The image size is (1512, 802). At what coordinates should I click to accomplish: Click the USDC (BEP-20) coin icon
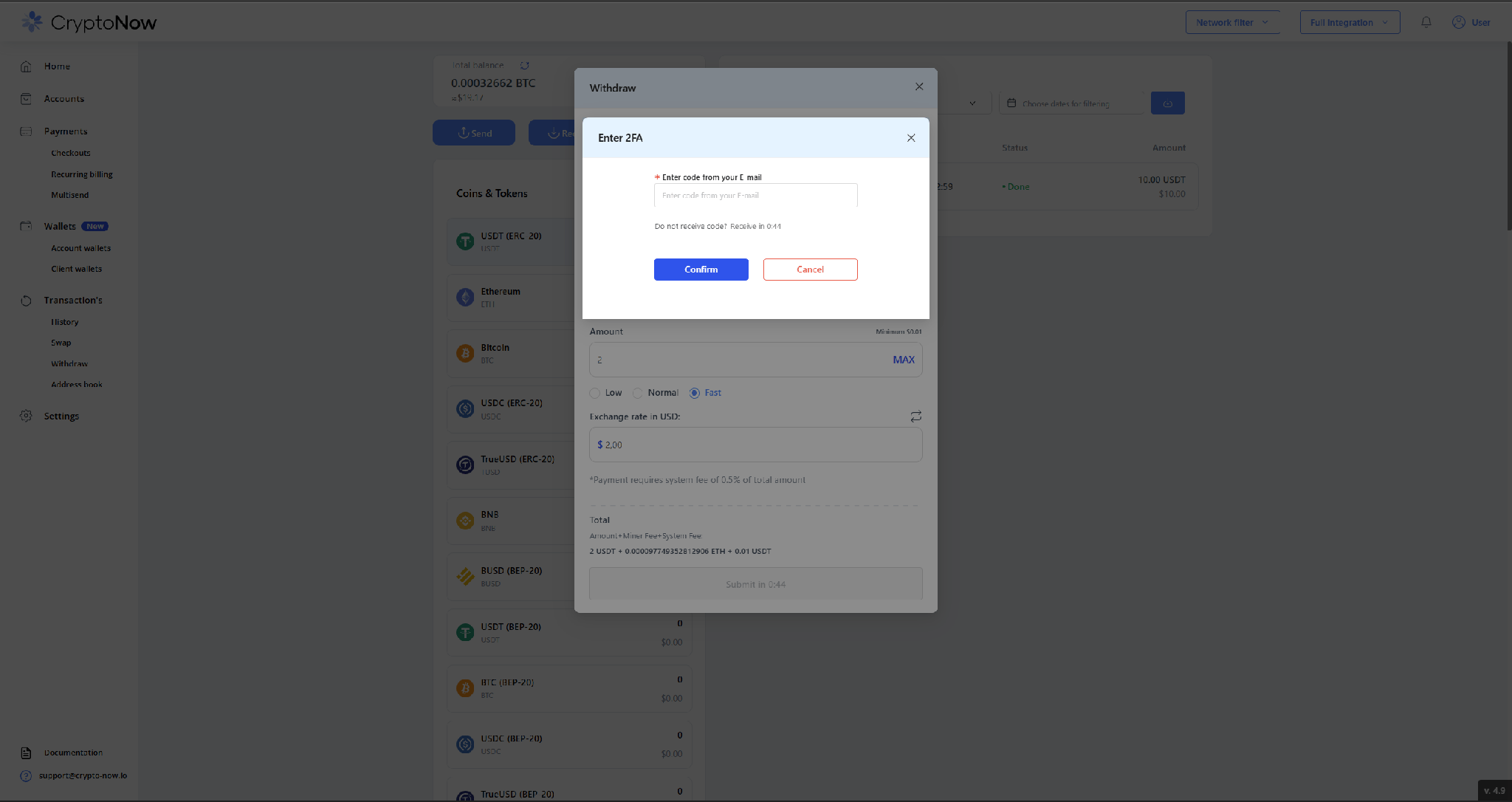point(465,744)
